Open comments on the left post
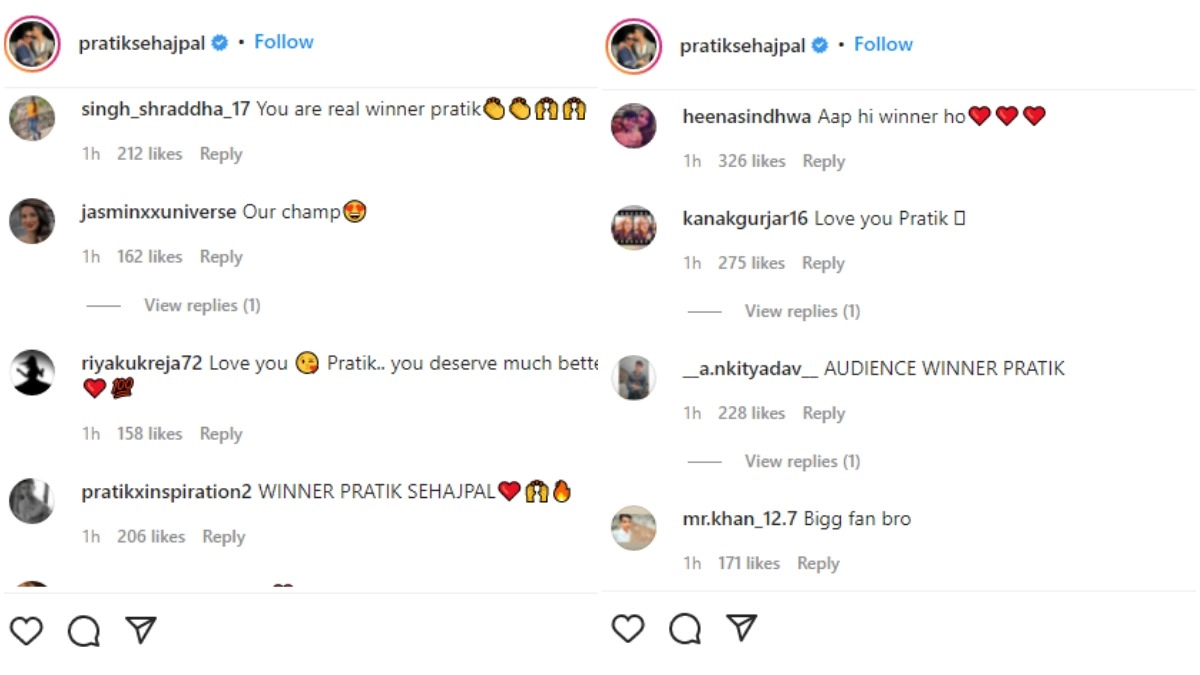 click(83, 630)
